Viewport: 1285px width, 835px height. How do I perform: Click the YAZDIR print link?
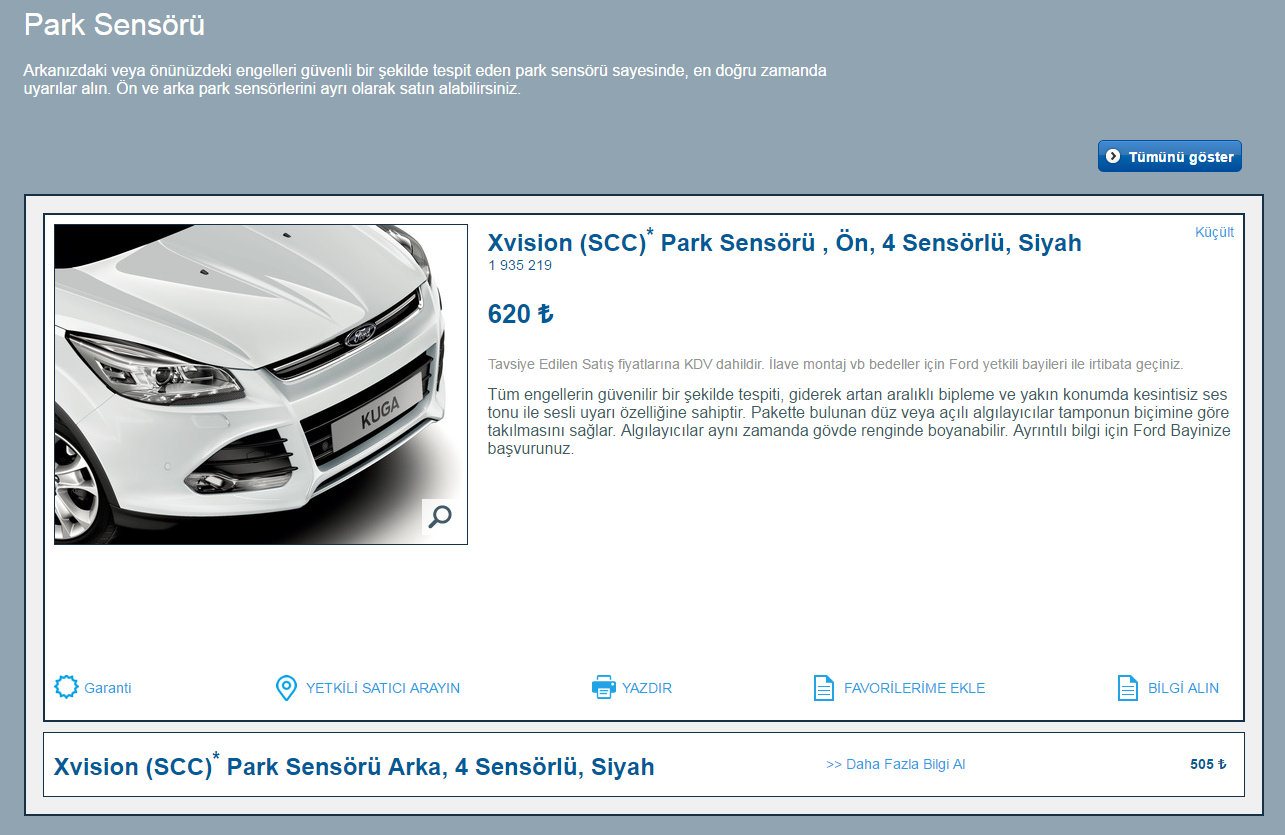[647, 688]
